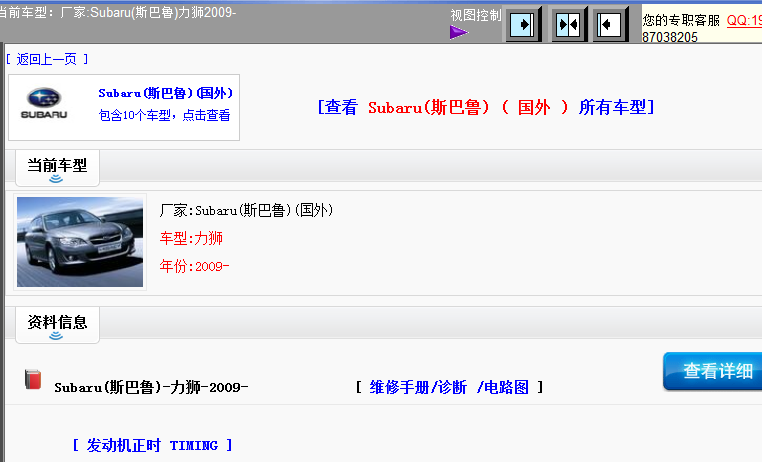Viewport: 762px width, 462px height.
Task: Click the 87038205 number text
Action: (670, 37)
